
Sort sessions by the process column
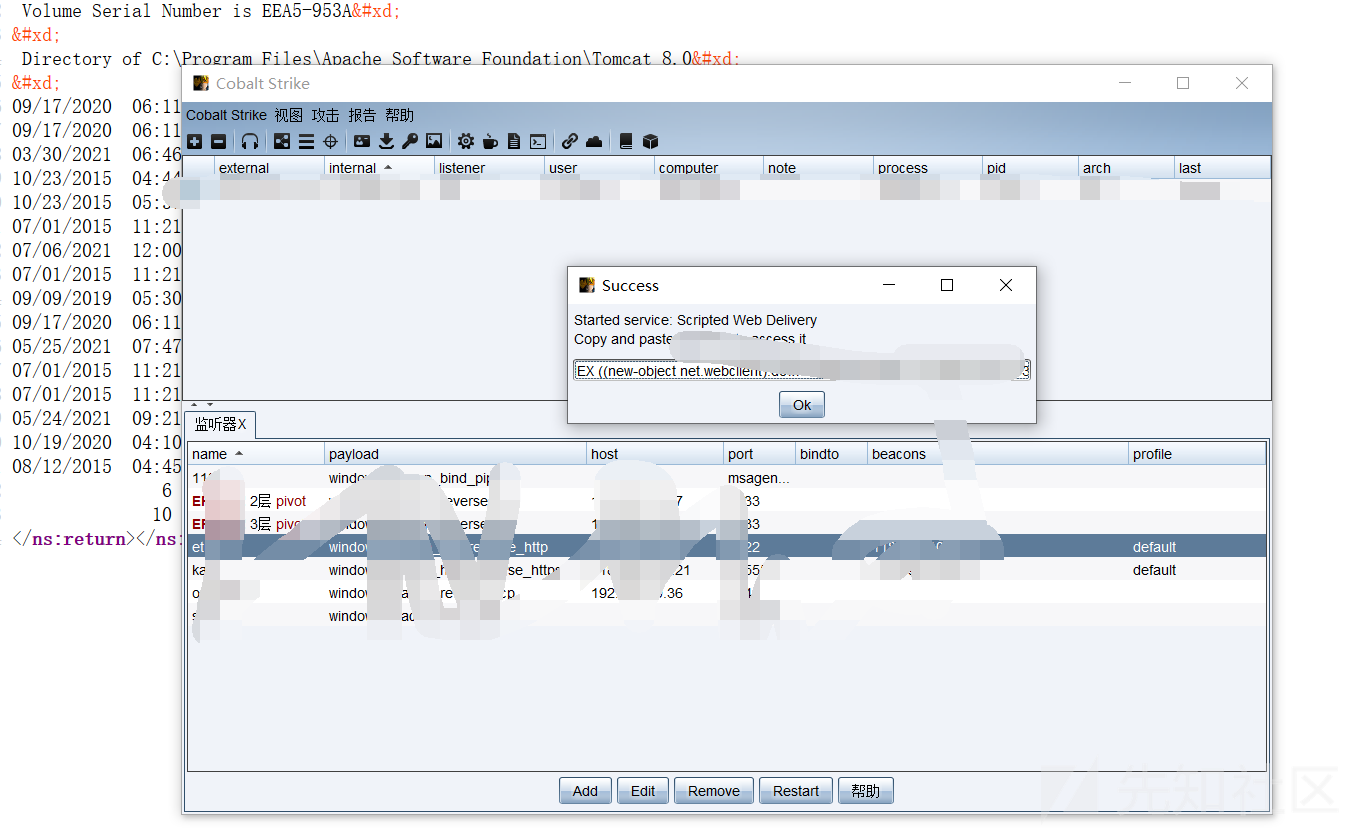(928, 168)
